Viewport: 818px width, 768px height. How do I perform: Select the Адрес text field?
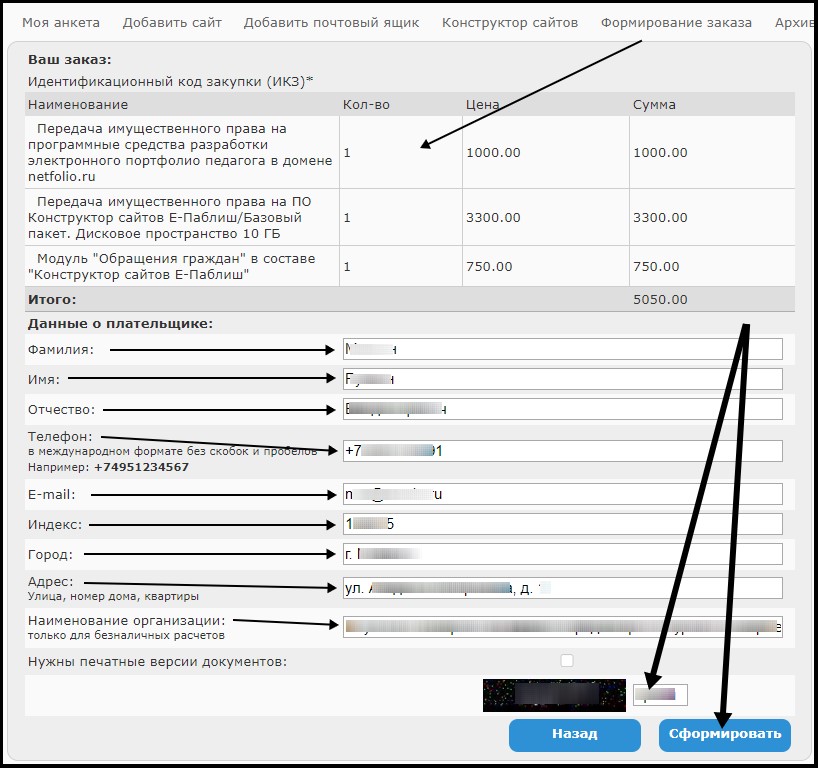[562, 588]
